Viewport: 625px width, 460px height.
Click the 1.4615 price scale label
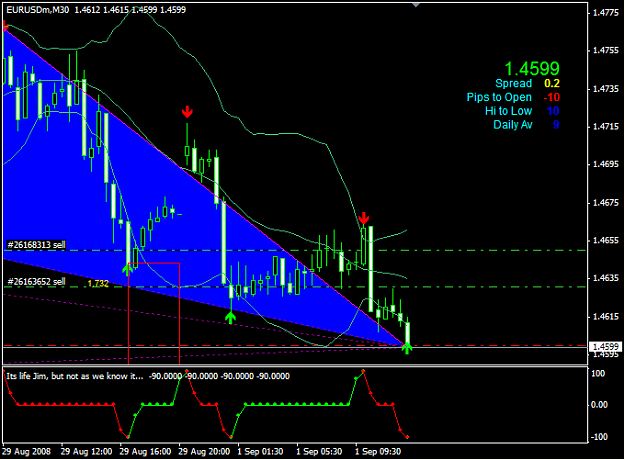coord(606,316)
